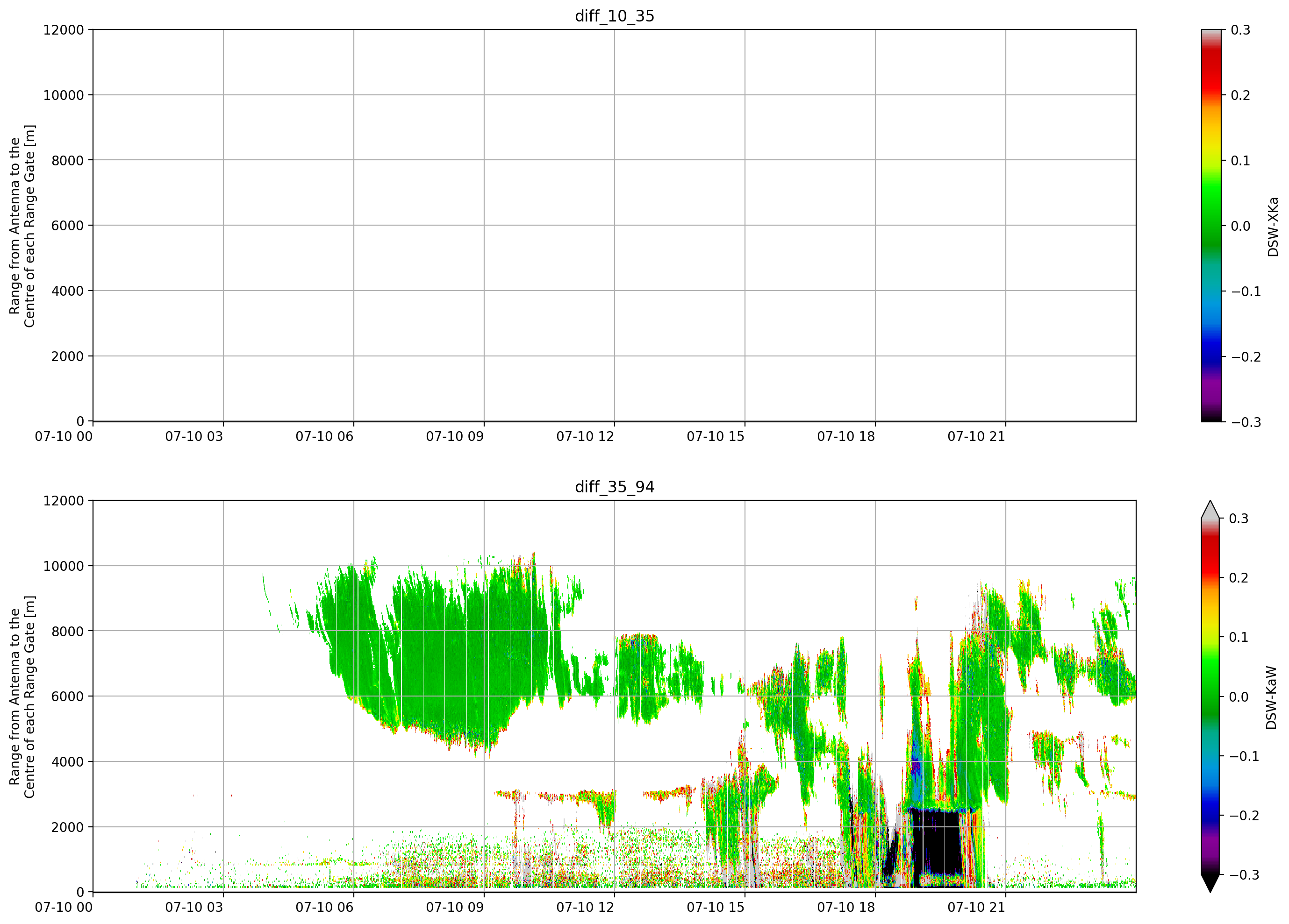The image size is (1289, 924).
Task: Click the −0.2 tick on DSW-XKa colorbar
Action: pos(1246,356)
